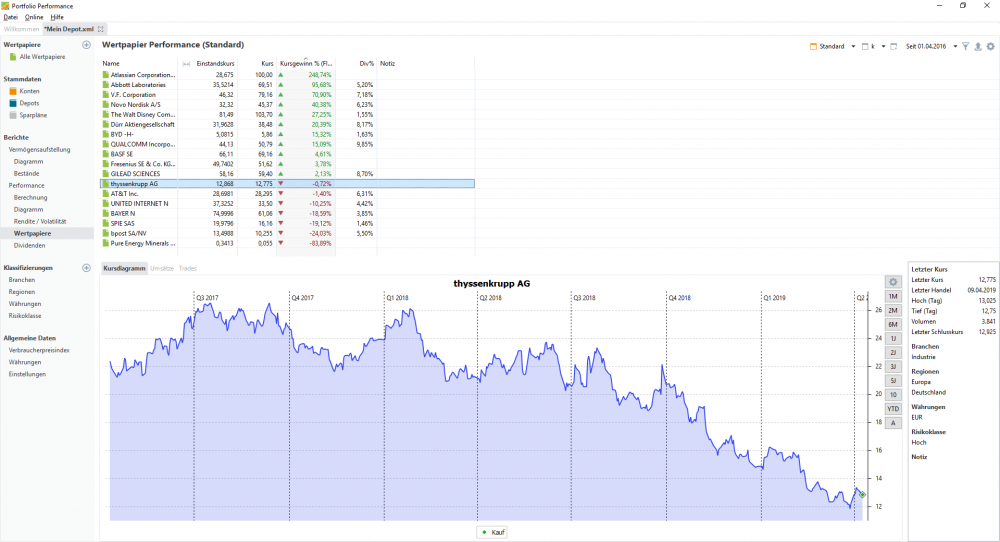The height and width of the screenshot is (542, 1000).
Task: Sort by the Kursgewinn % column header
Action: tap(306, 64)
